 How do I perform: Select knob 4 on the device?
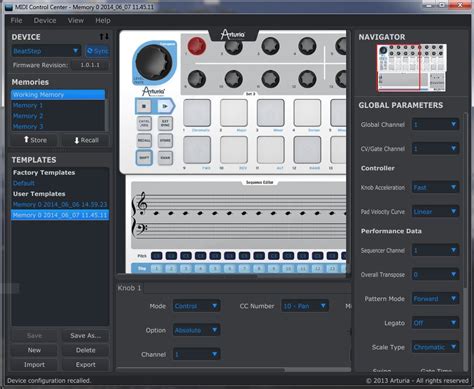click(x=307, y=46)
